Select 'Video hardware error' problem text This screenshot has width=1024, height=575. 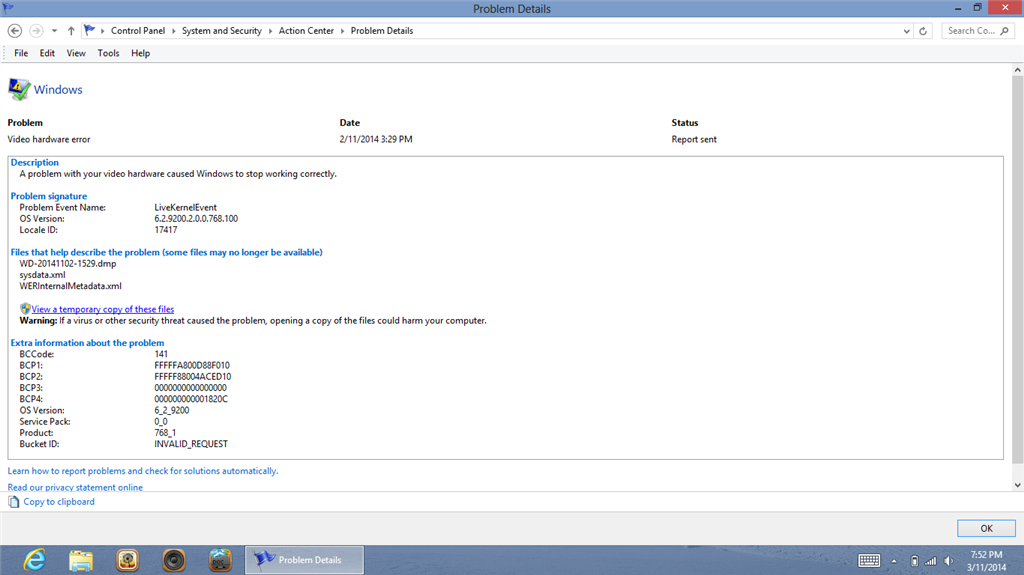coord(49,139)
